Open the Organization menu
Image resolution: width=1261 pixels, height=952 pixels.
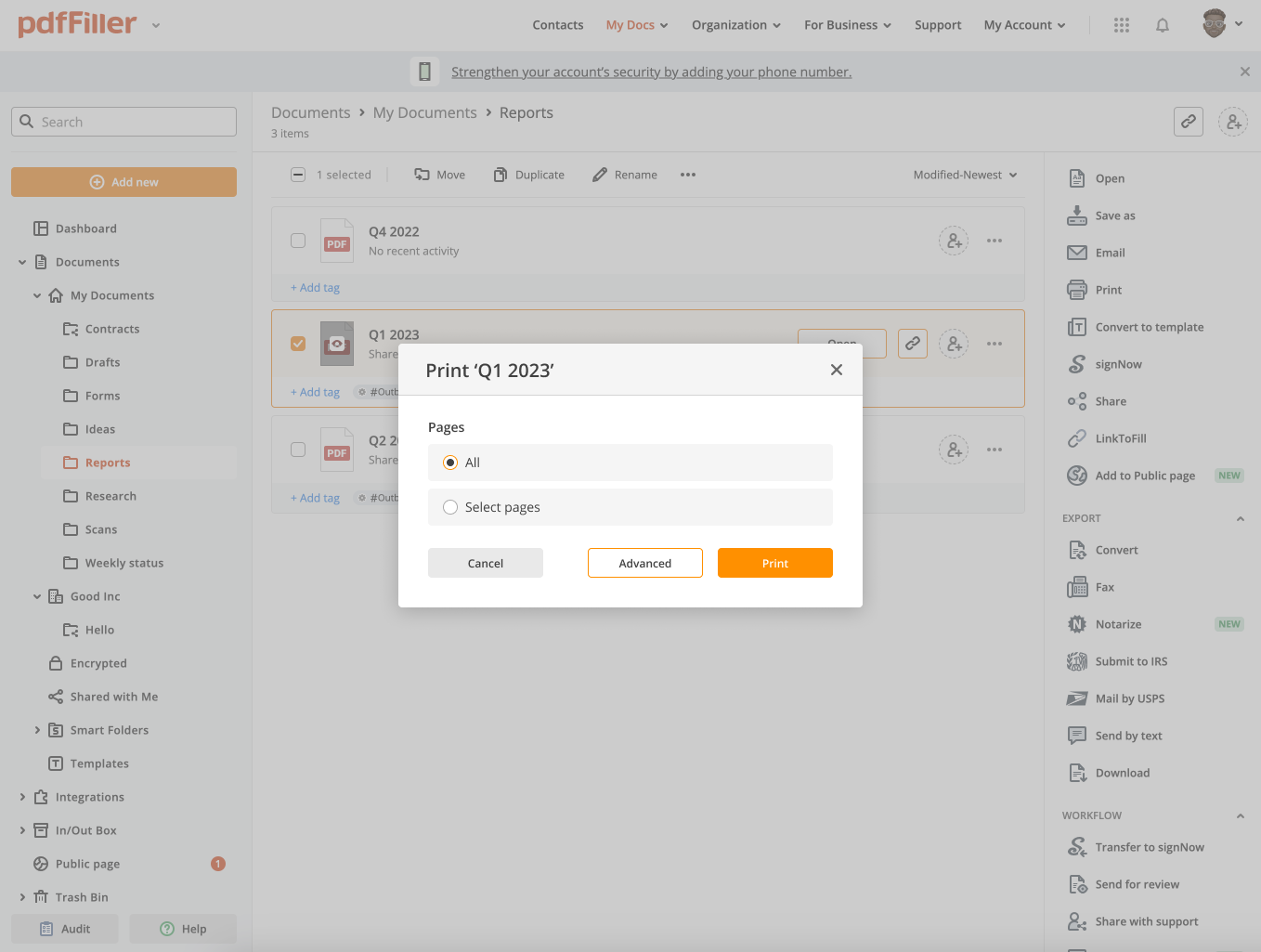(x=735, y=25)
